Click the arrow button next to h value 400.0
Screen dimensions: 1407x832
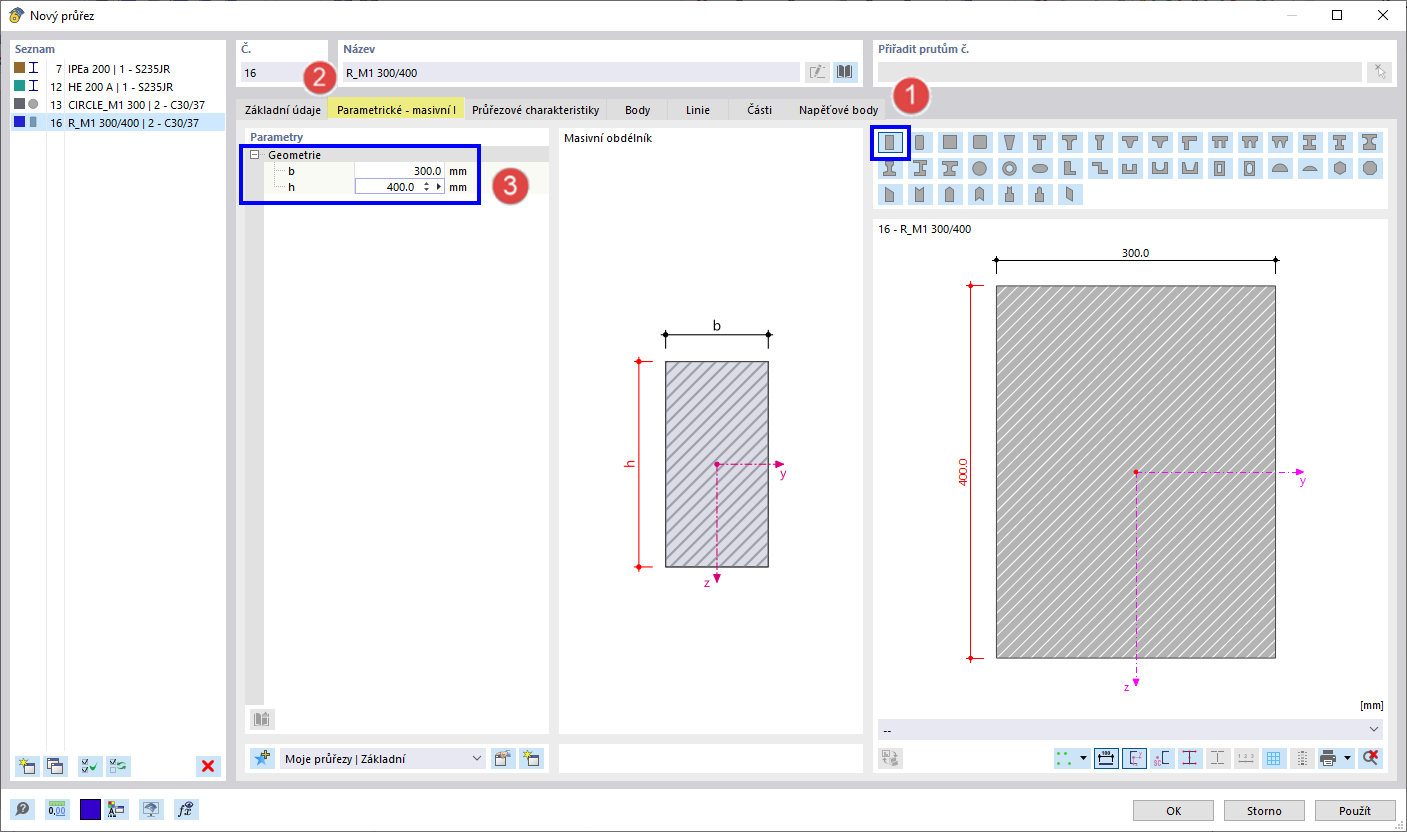point(438,187)
